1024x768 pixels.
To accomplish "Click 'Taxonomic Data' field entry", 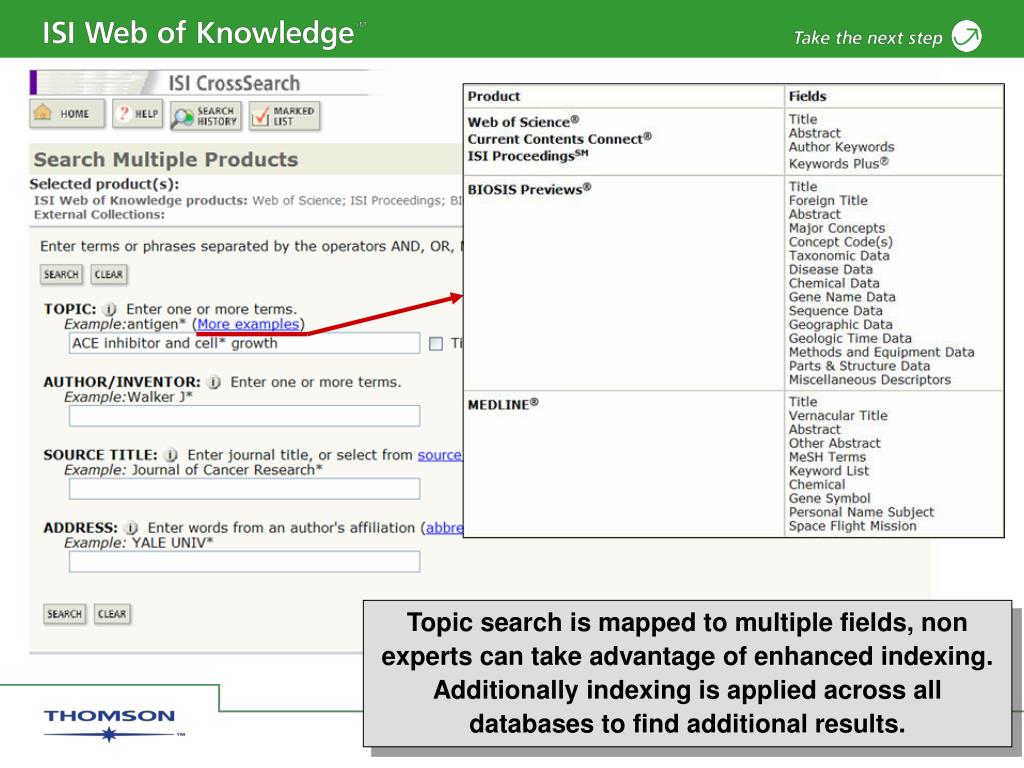I will tap(839, 255).
